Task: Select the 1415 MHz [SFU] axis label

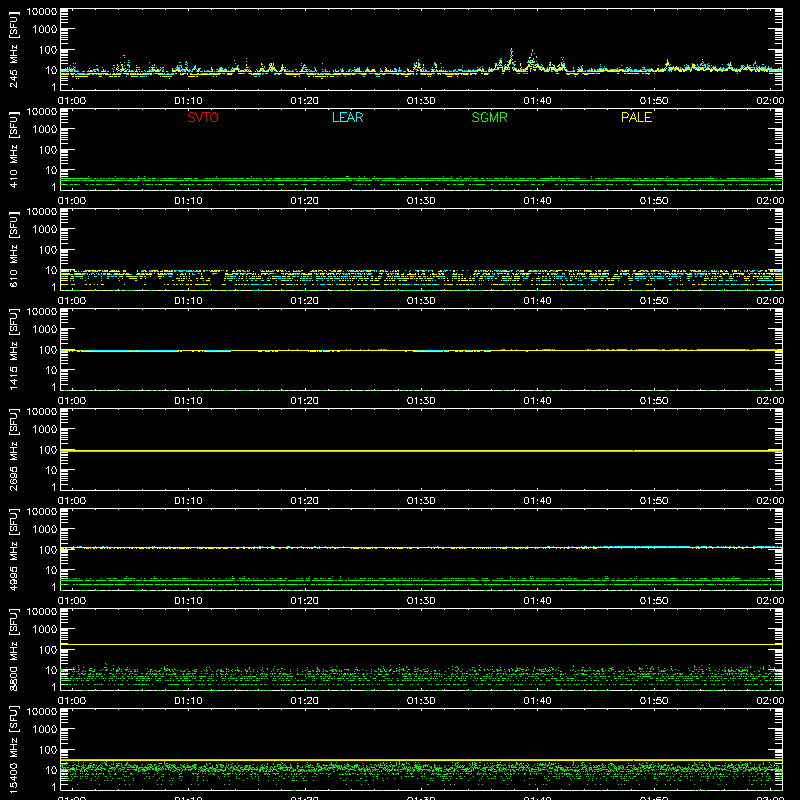Action: point(14,349)
